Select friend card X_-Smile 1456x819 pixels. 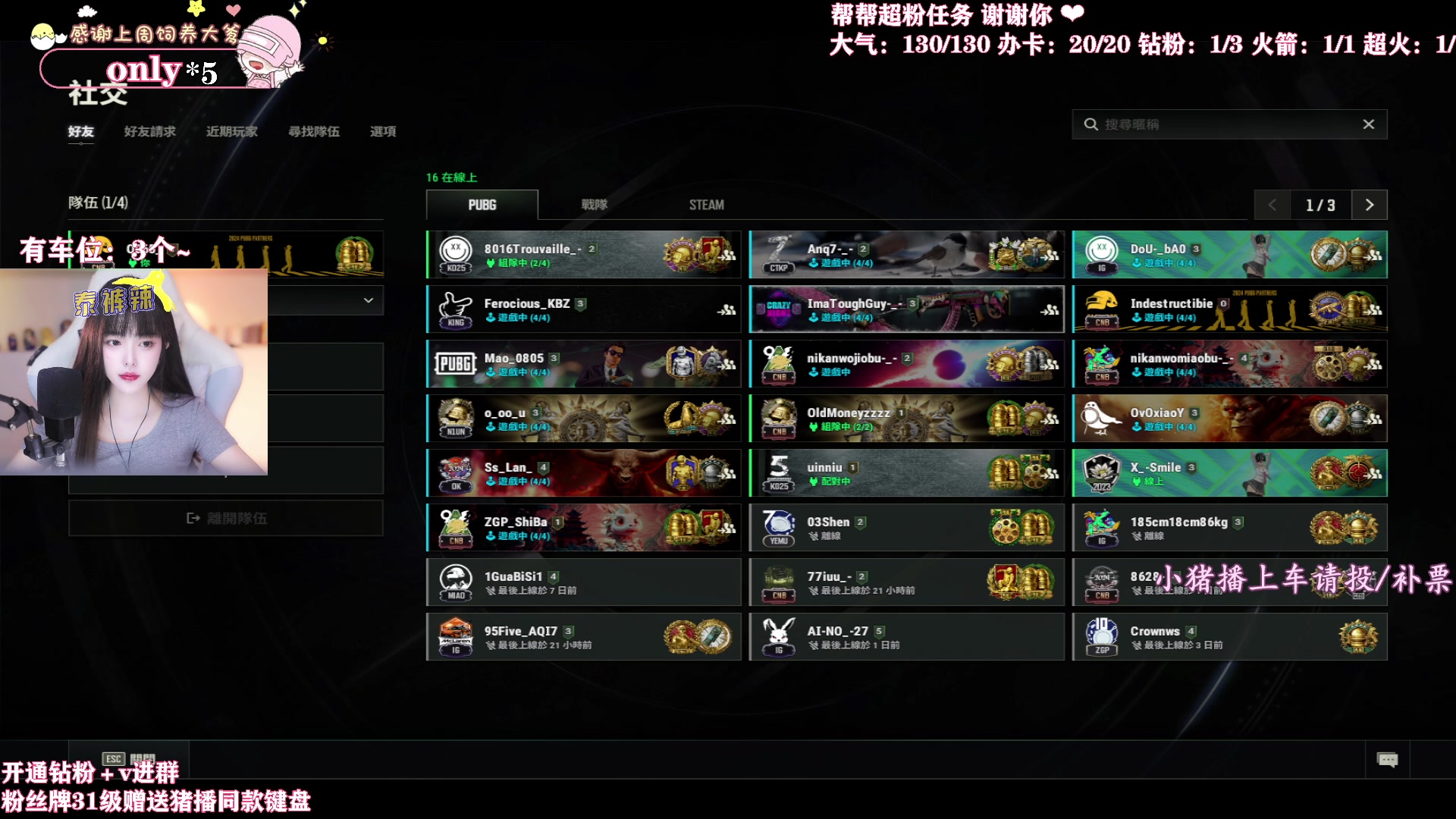(x=1229, y=473)
